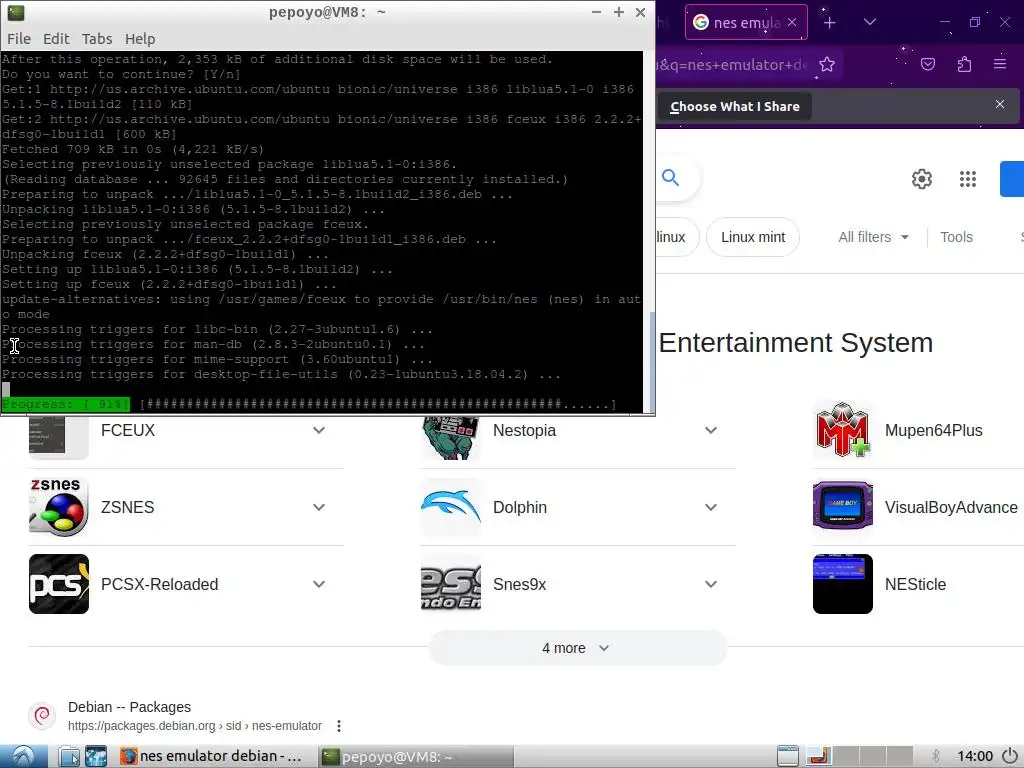This screenshot has width=1024, height=768.
Task: Click the tray applet showing a connector icon
Action: pyautogui.click(x=818, y=756)
